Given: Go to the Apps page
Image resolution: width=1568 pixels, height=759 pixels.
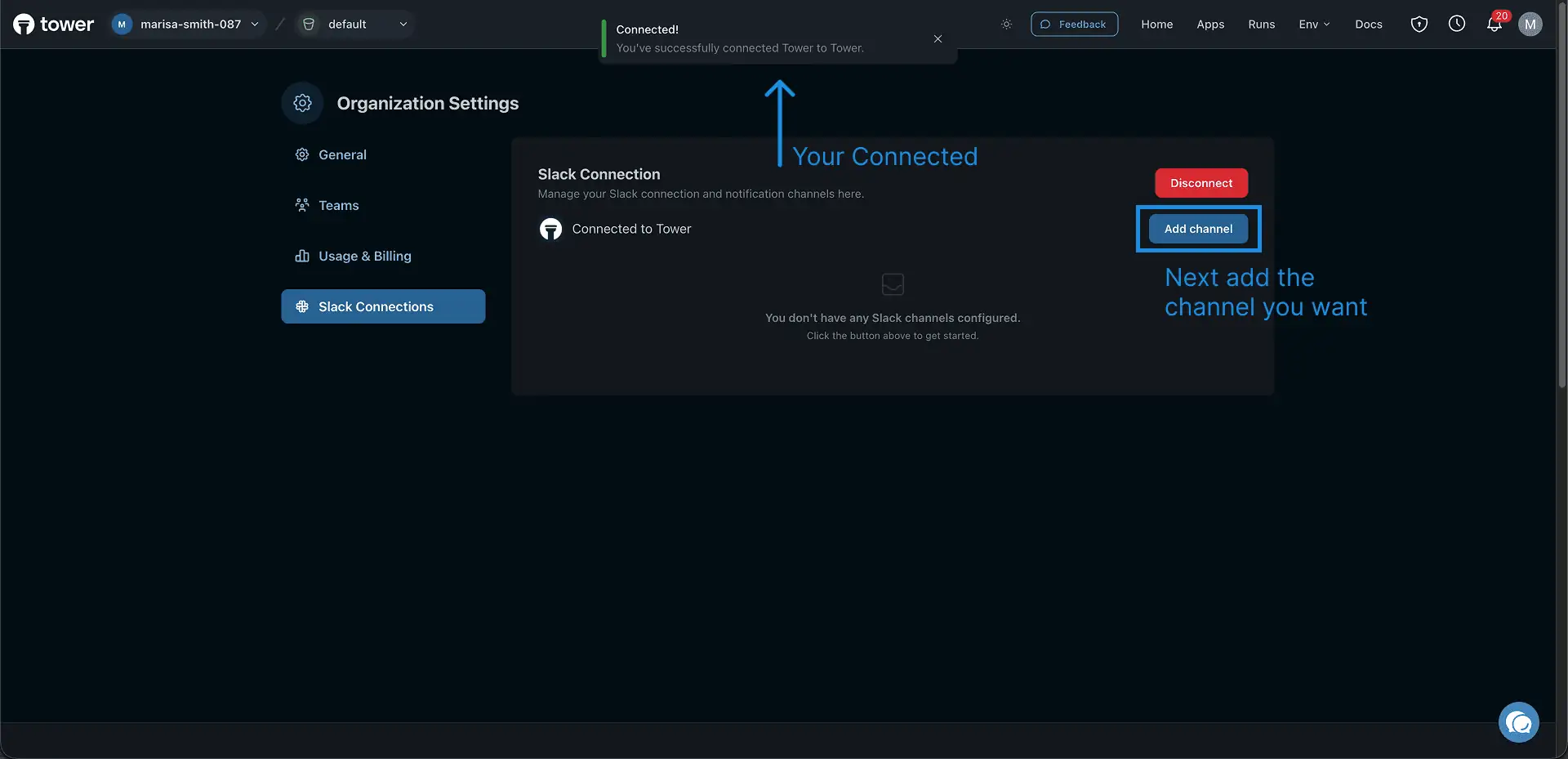Looking at the screenshot, I should click(x=1210, y=25).
